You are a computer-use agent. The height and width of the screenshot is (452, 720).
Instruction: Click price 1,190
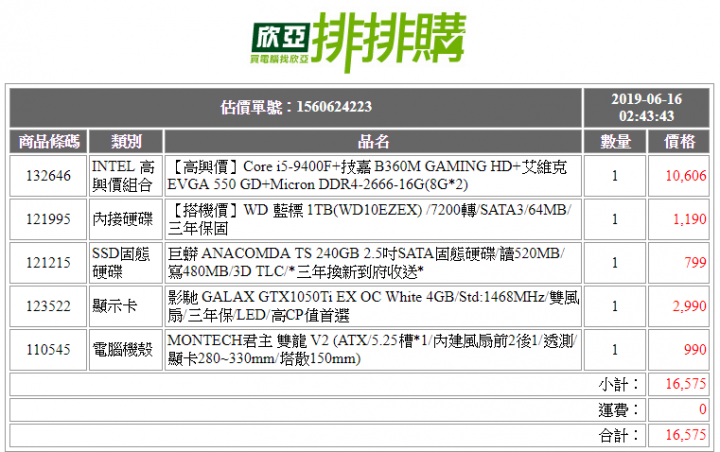pyautogui.click(x=690, y=219)
